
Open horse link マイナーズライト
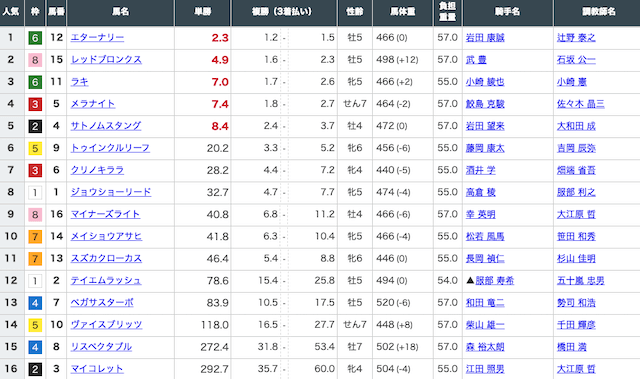click(105, 214)
